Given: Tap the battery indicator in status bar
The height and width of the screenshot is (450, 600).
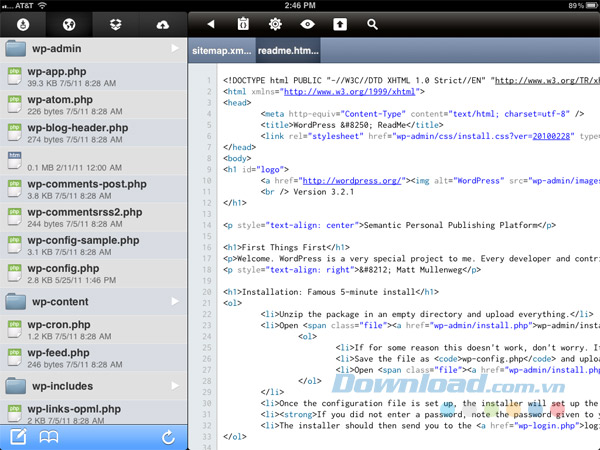Looking at the screenshot, I should [x=591, y=5].
